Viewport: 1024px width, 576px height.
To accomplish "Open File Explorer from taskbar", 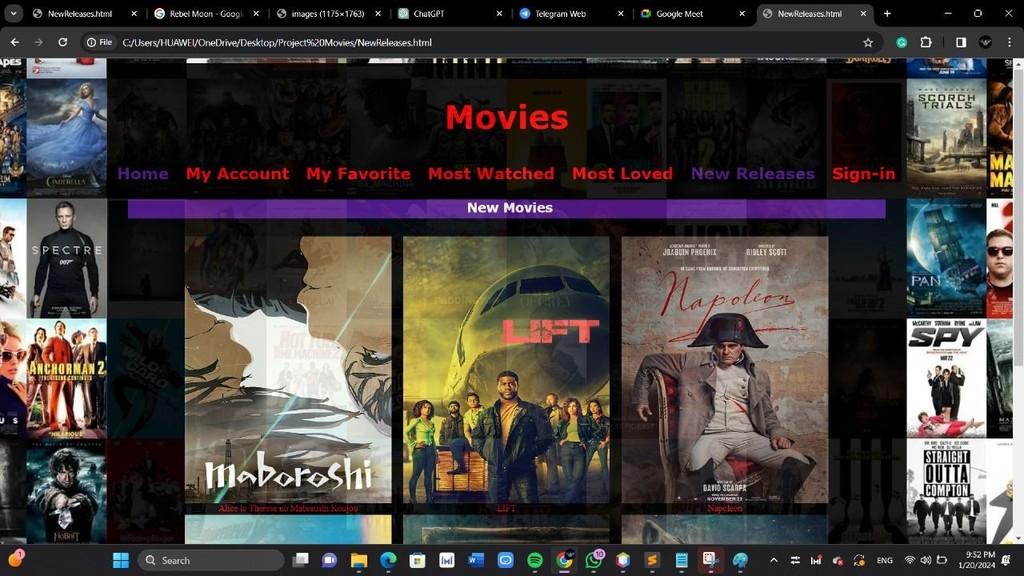I will point(359,560).
